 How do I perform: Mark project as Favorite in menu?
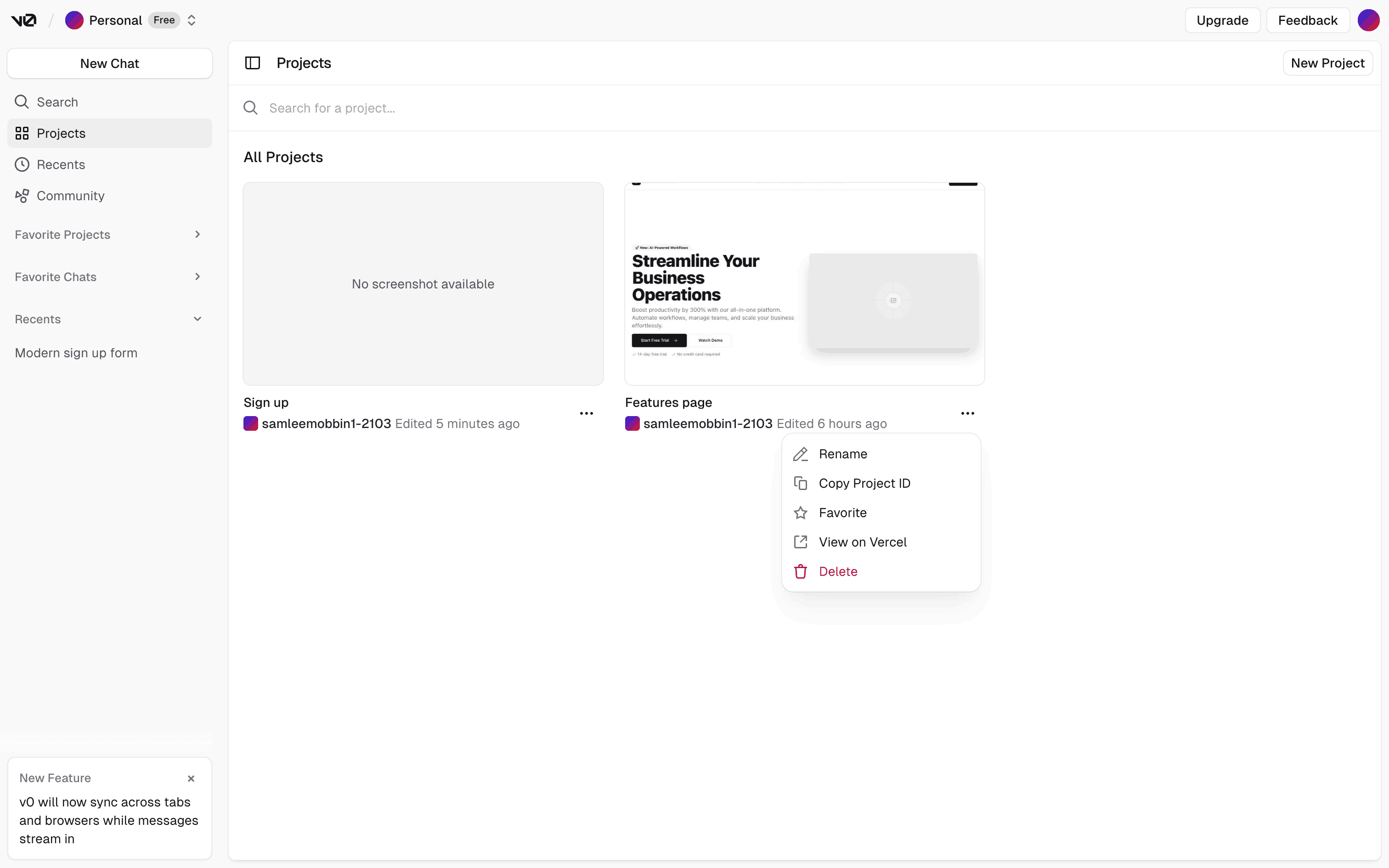[842, 513]
